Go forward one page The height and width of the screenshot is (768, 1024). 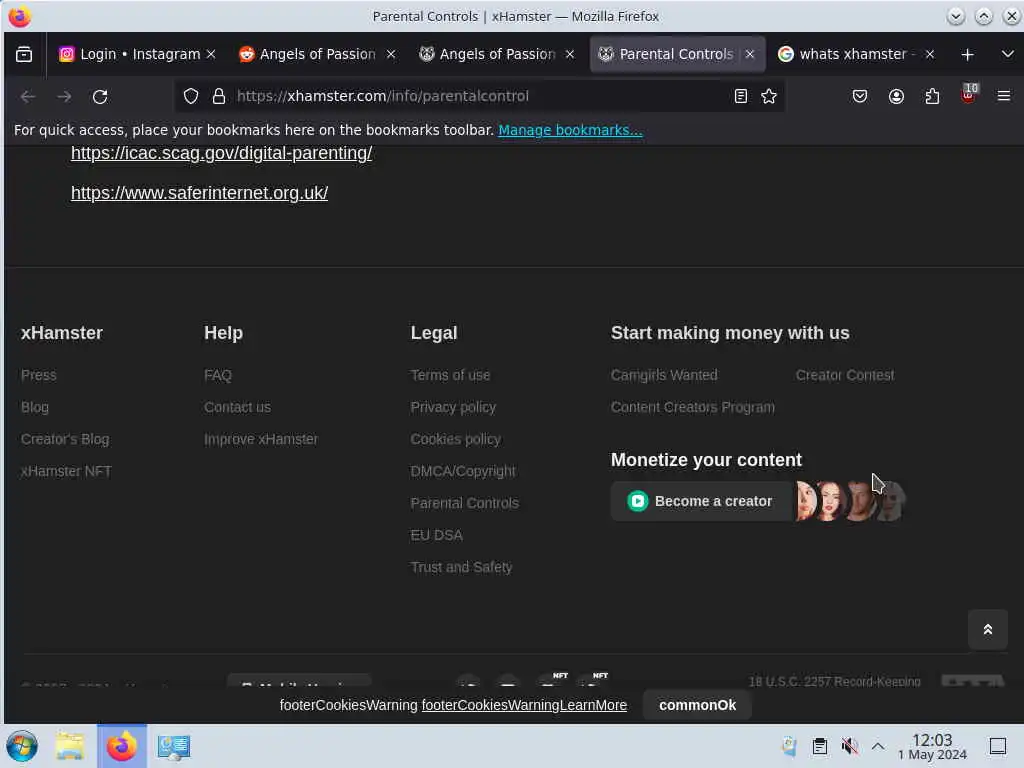pos(64,97)
